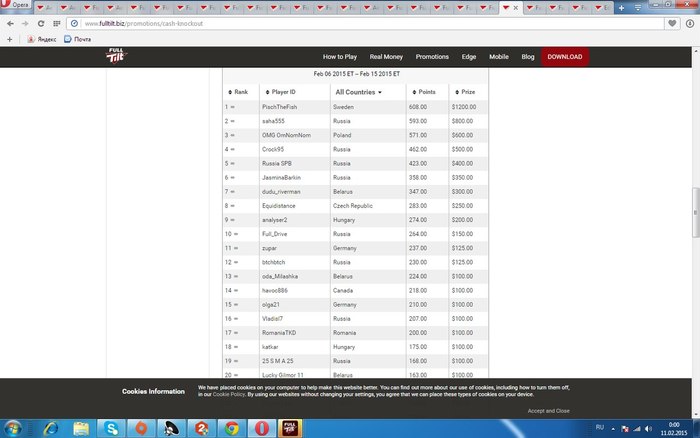Click the Crock95 player name
The width and height of the screenshot is (700, 438).
click(x=273, y=150)
